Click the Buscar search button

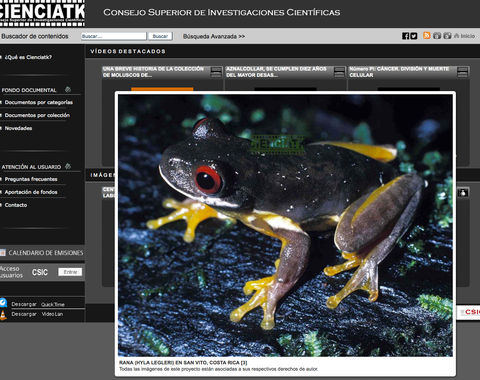coord(160,36)
